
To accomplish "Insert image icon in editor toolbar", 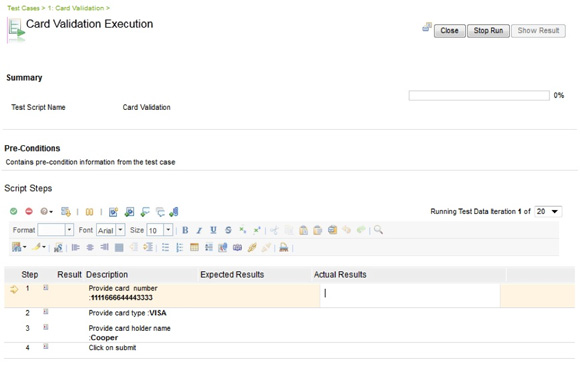I will click(223, 247).
